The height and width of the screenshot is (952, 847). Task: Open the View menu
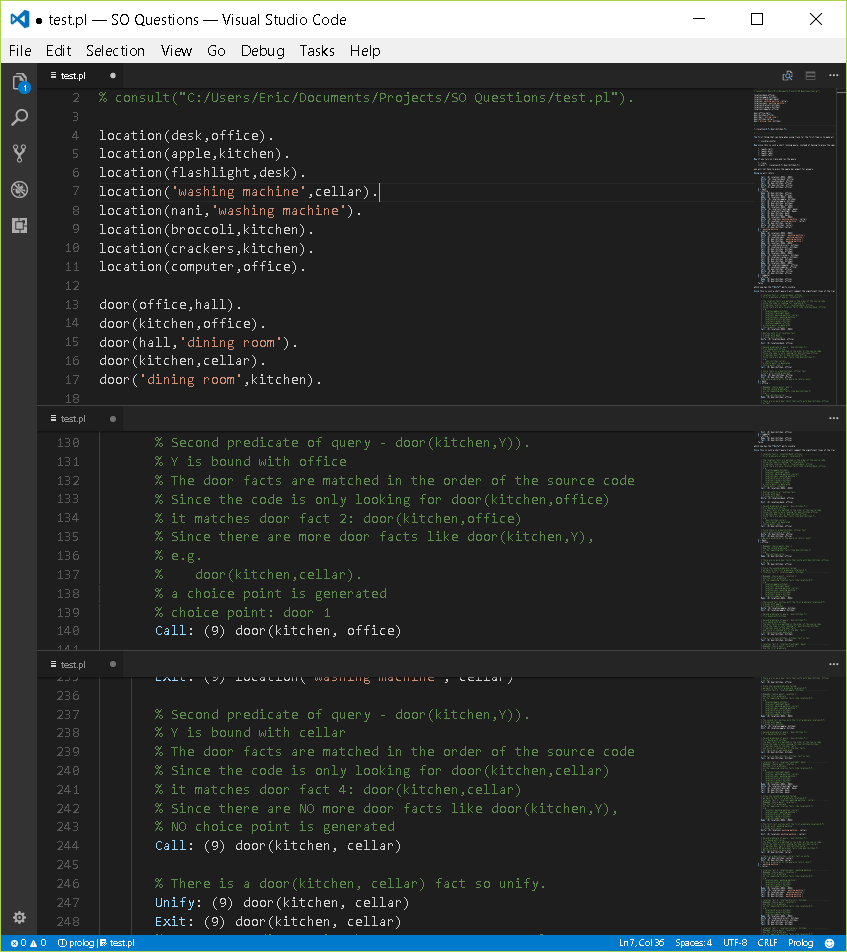point(176,51)
